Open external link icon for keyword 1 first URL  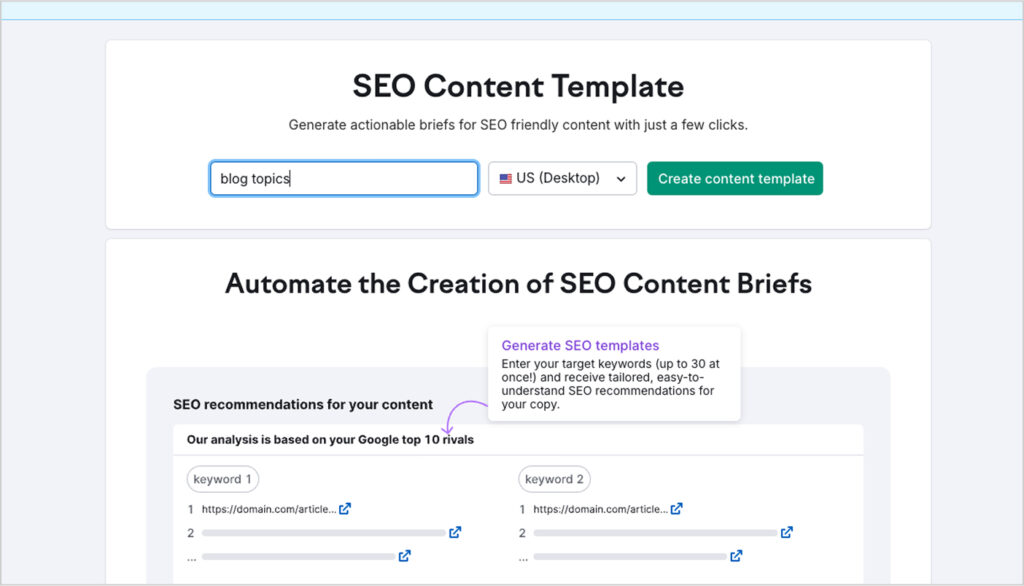345,509
